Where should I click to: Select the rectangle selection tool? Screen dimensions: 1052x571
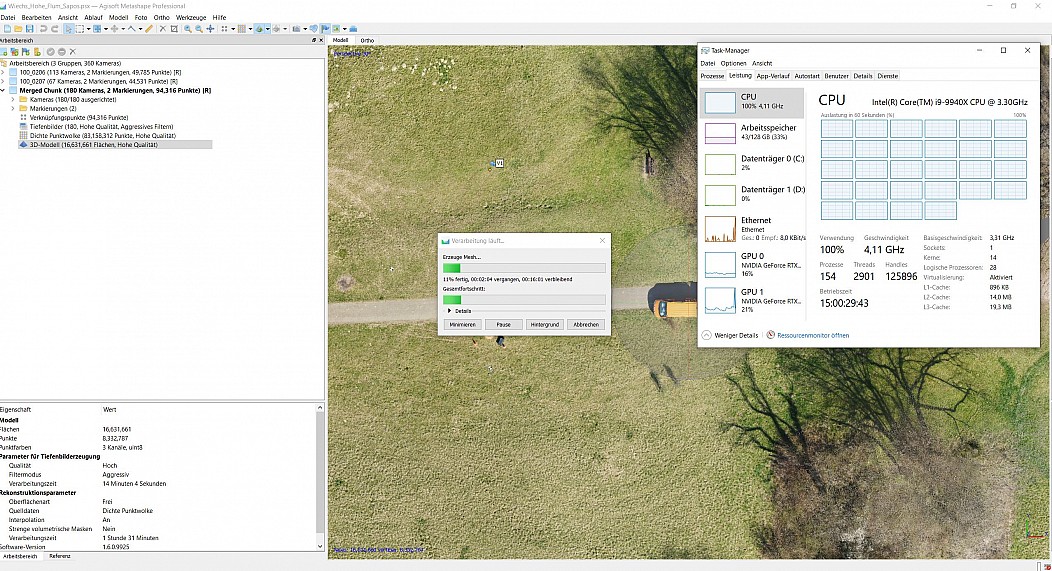click(x=79, y=28)
